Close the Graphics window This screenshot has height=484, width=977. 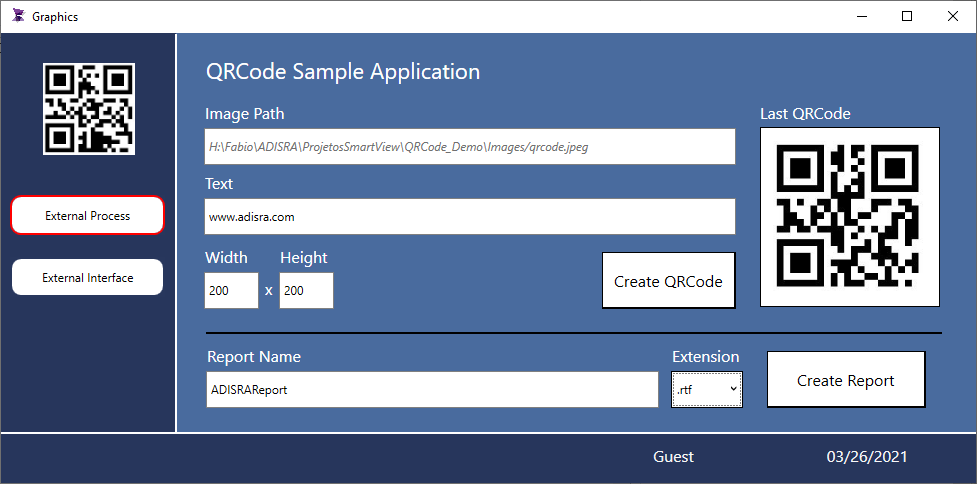tap(953, 17)
